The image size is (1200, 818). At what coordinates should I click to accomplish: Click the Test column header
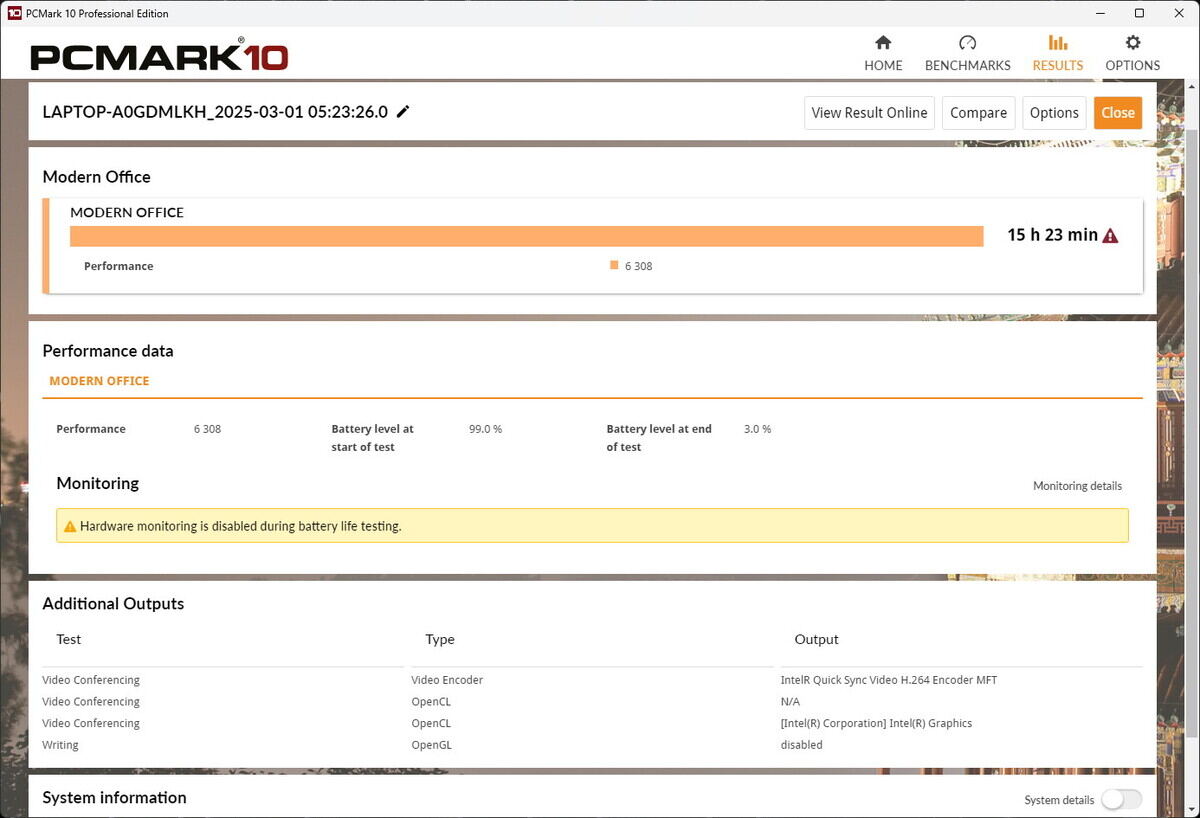(68, 639)
